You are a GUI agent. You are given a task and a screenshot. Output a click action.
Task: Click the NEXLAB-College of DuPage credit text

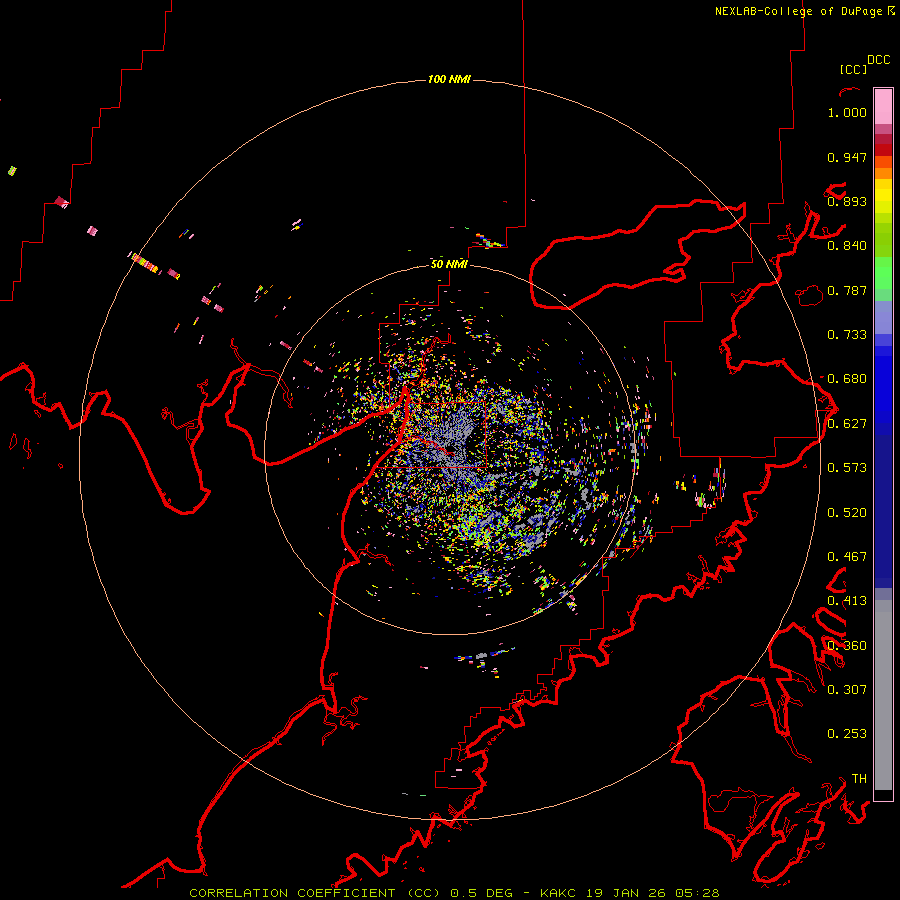[798, 11]
